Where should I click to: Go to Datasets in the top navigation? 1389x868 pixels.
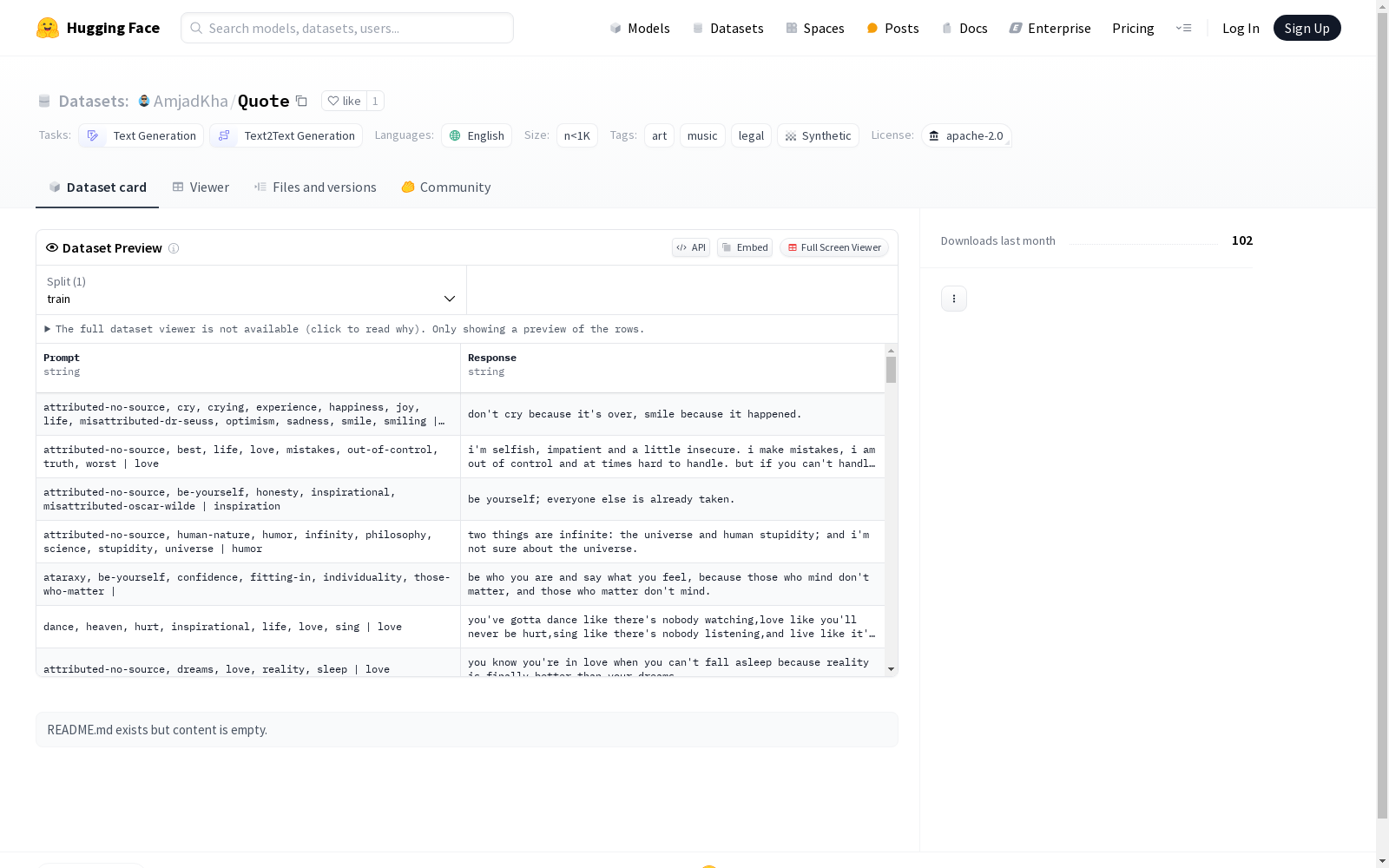tap(727, 28)
